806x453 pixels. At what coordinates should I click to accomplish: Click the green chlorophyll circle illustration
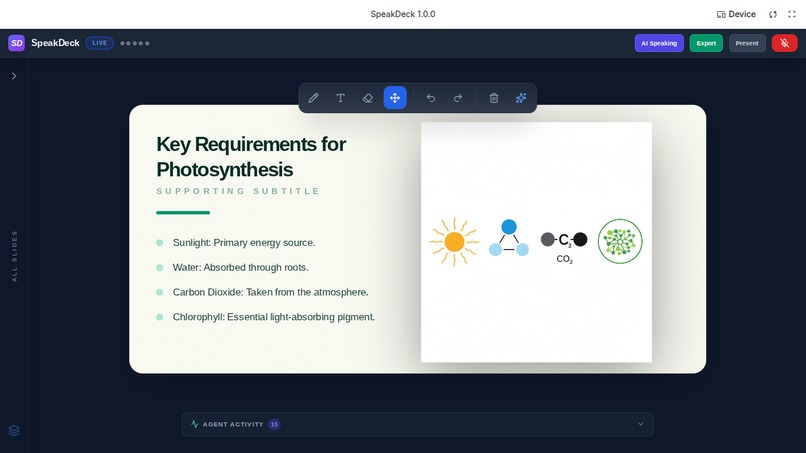(x=620, y=241)
